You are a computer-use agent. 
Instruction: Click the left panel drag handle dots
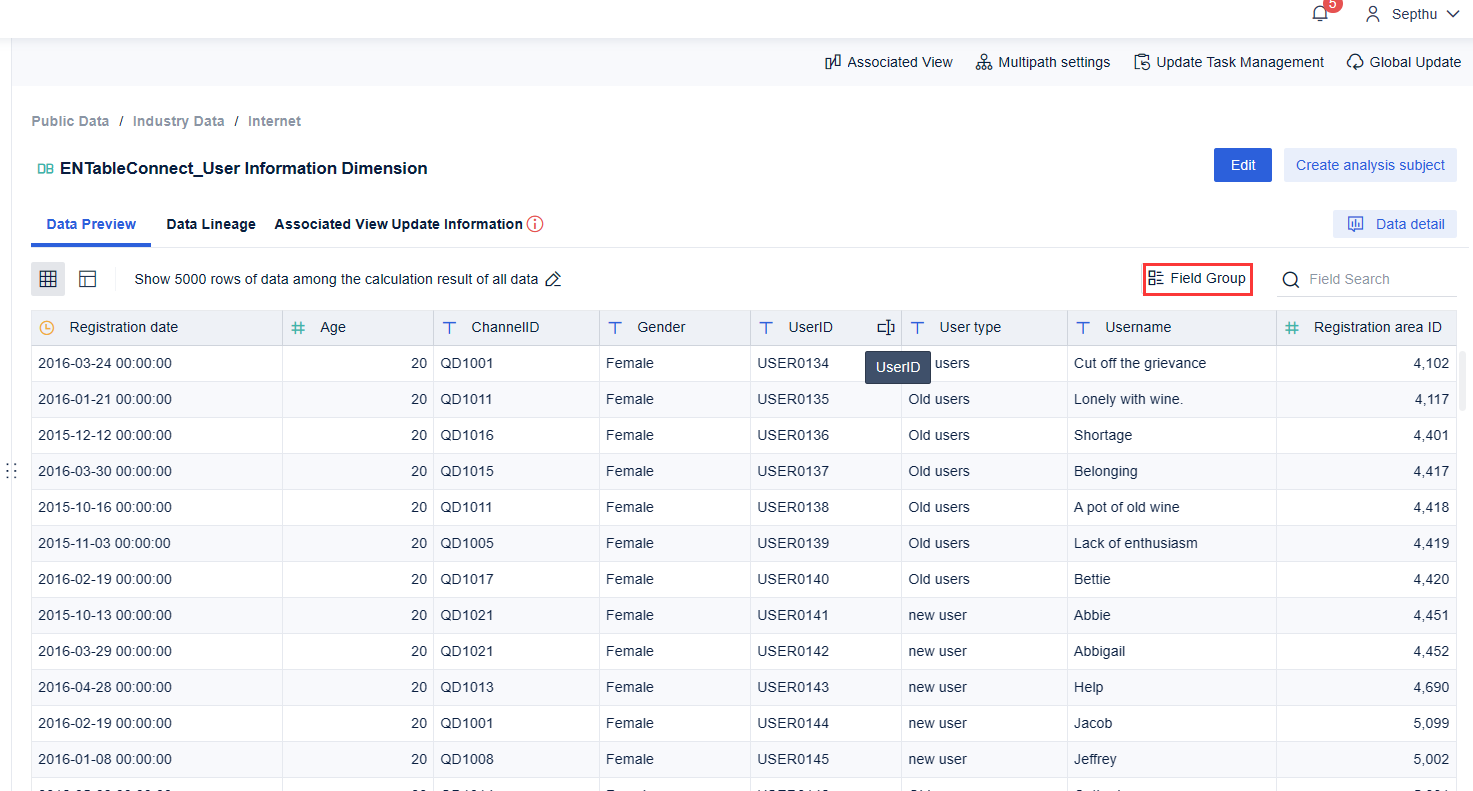[11, 471]
